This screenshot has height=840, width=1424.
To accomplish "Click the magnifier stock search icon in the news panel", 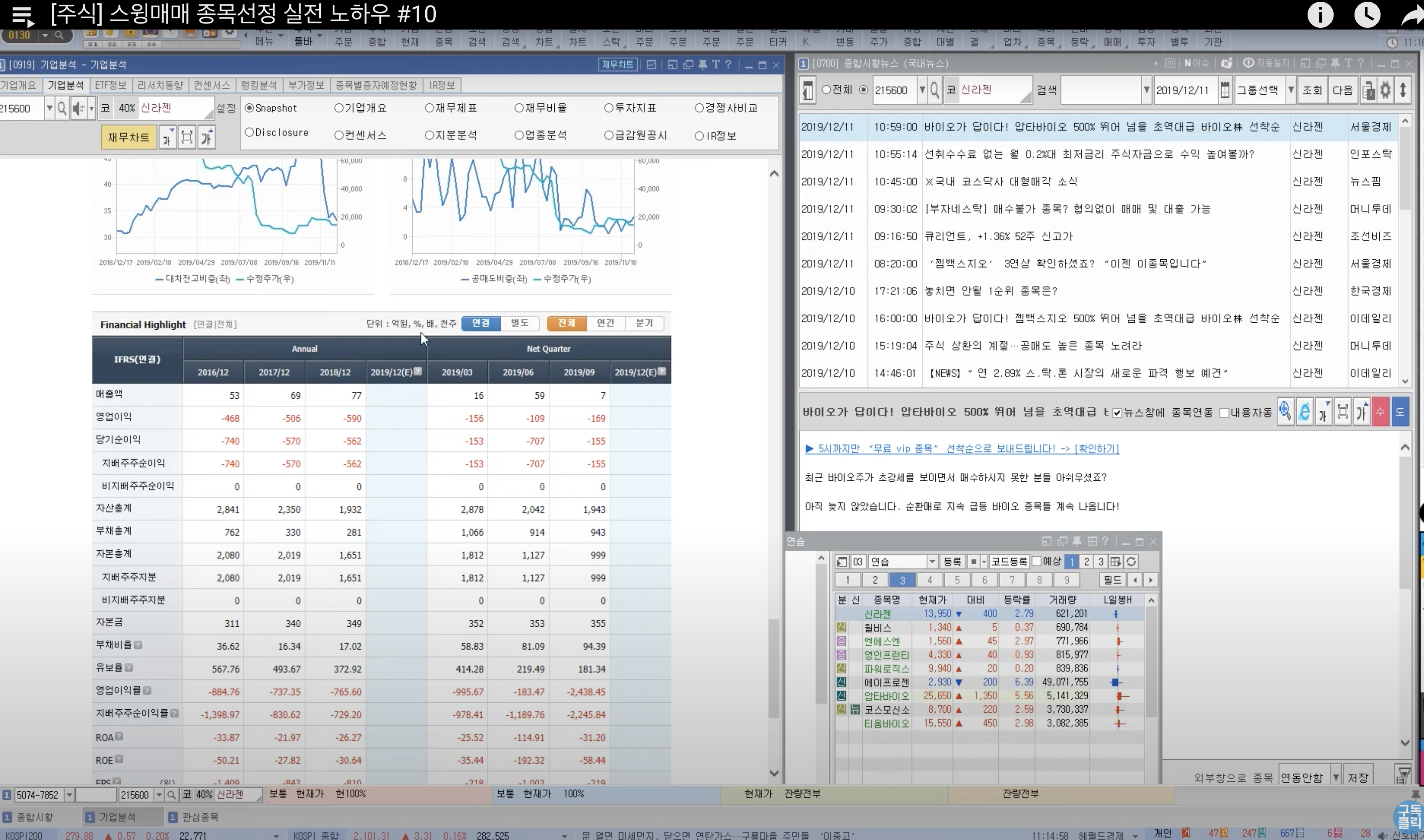I will coord(934,90).
